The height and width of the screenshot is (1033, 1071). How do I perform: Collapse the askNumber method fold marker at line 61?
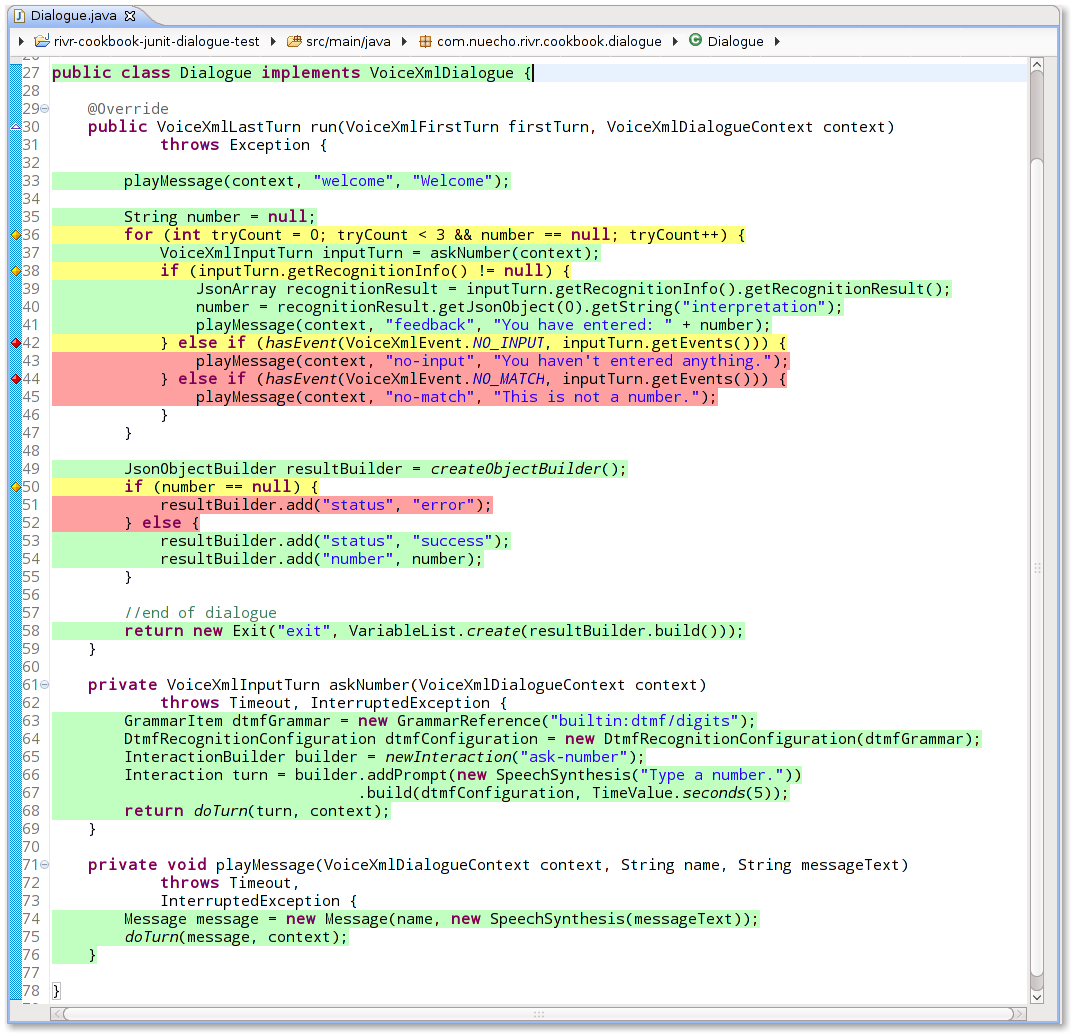[x=44, y=684]
